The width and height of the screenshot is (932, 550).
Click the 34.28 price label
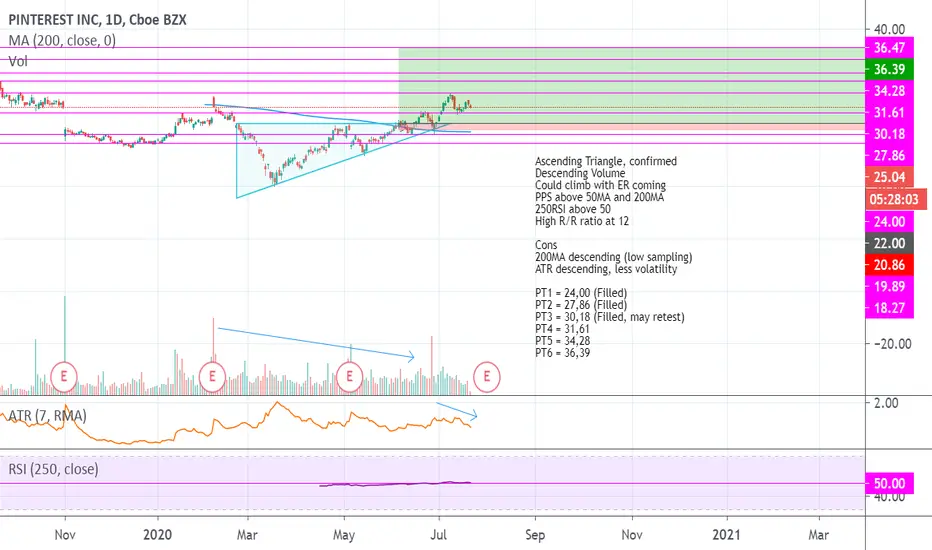pyautogui.click(x=889, y=90)
